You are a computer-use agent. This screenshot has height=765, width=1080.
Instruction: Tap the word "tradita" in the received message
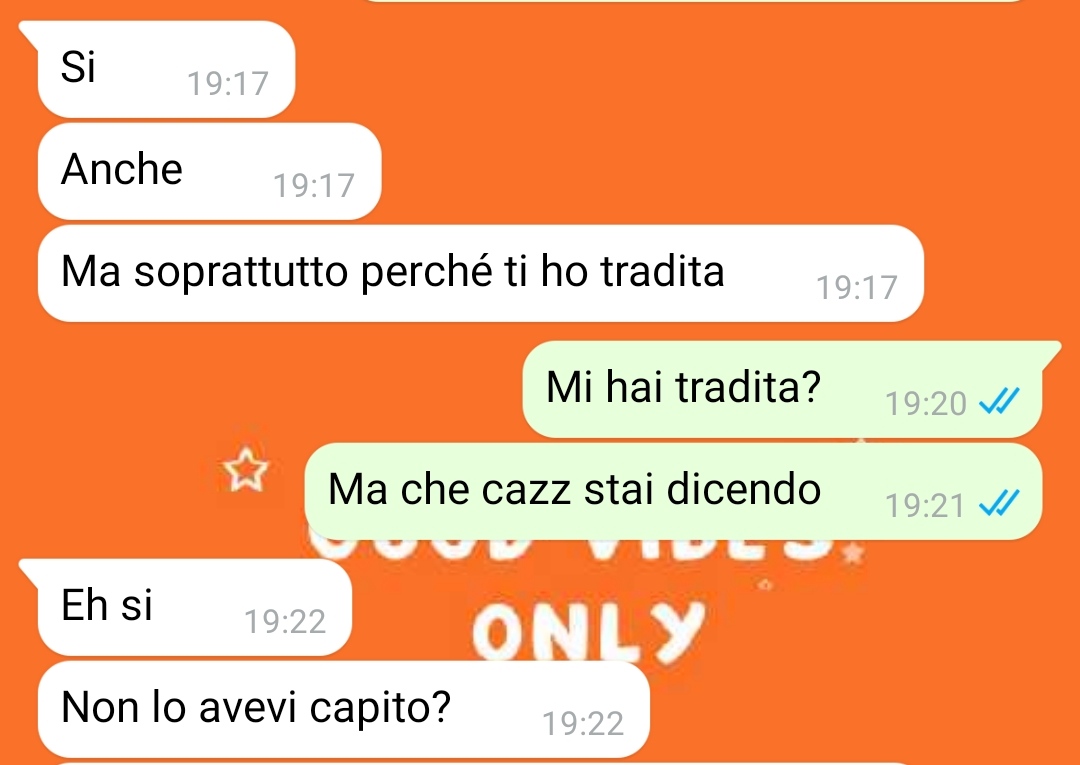click(x=663, y=271)
